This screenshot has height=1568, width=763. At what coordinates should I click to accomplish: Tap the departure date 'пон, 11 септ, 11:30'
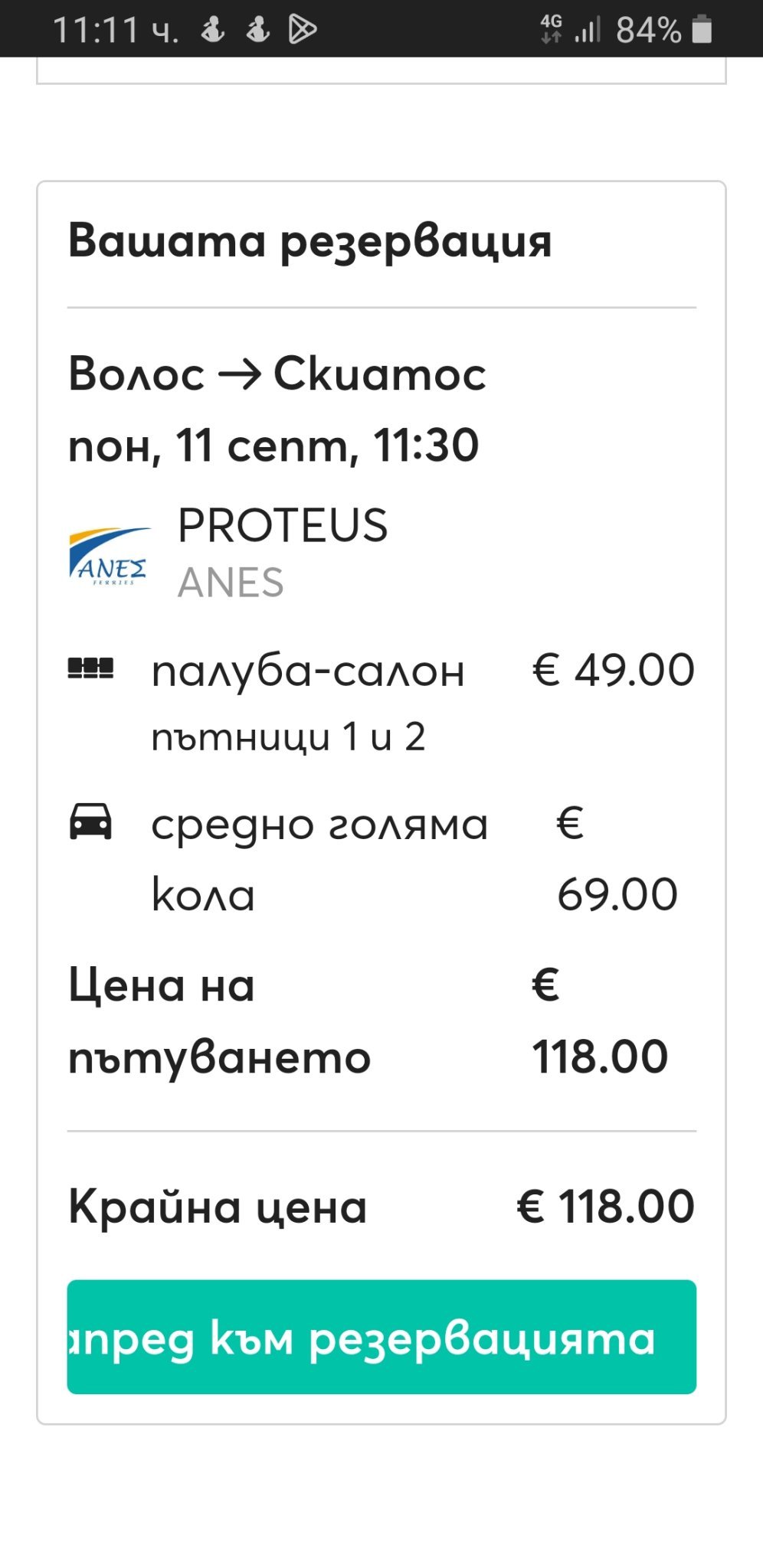point(273,445)
